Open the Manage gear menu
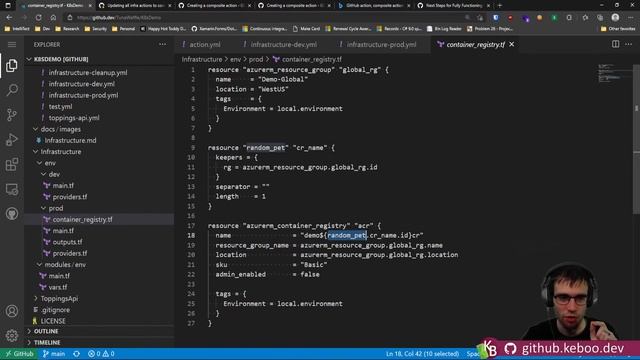The height and width of the screenshot is (360, 640). tap(12, 336)
